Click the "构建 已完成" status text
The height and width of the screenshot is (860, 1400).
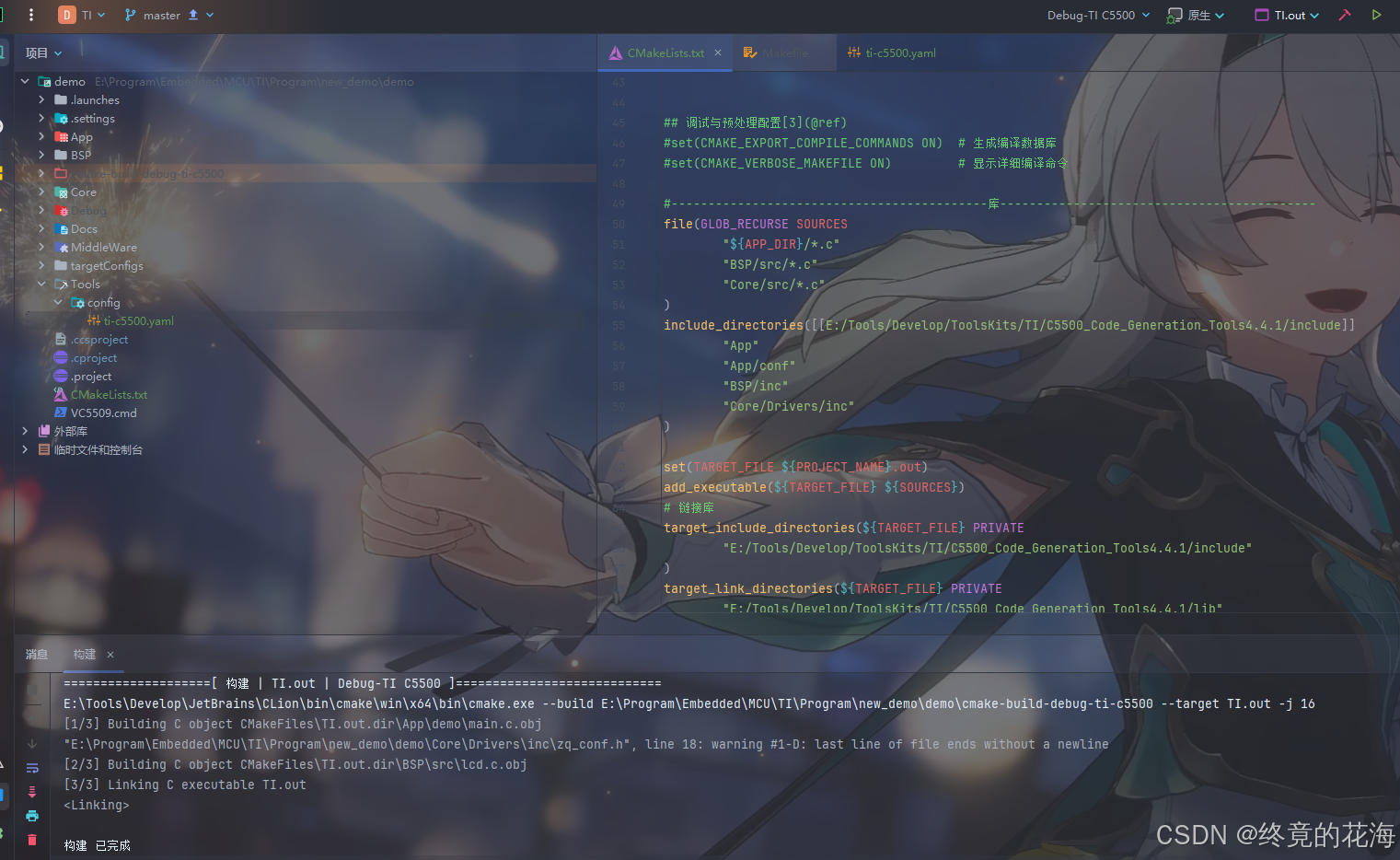tap(98, 845)
